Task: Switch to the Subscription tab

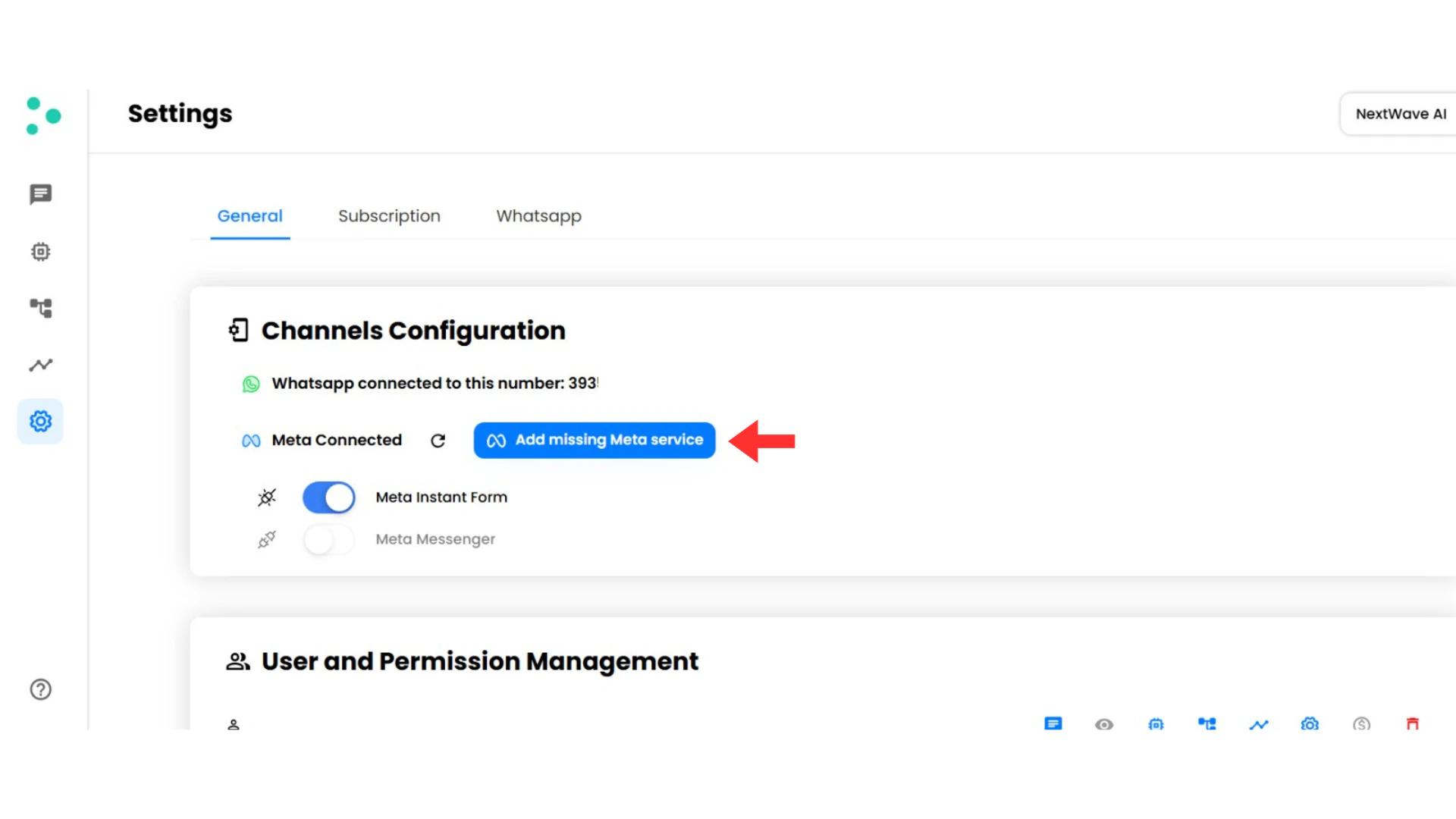Action: point(389,216)
